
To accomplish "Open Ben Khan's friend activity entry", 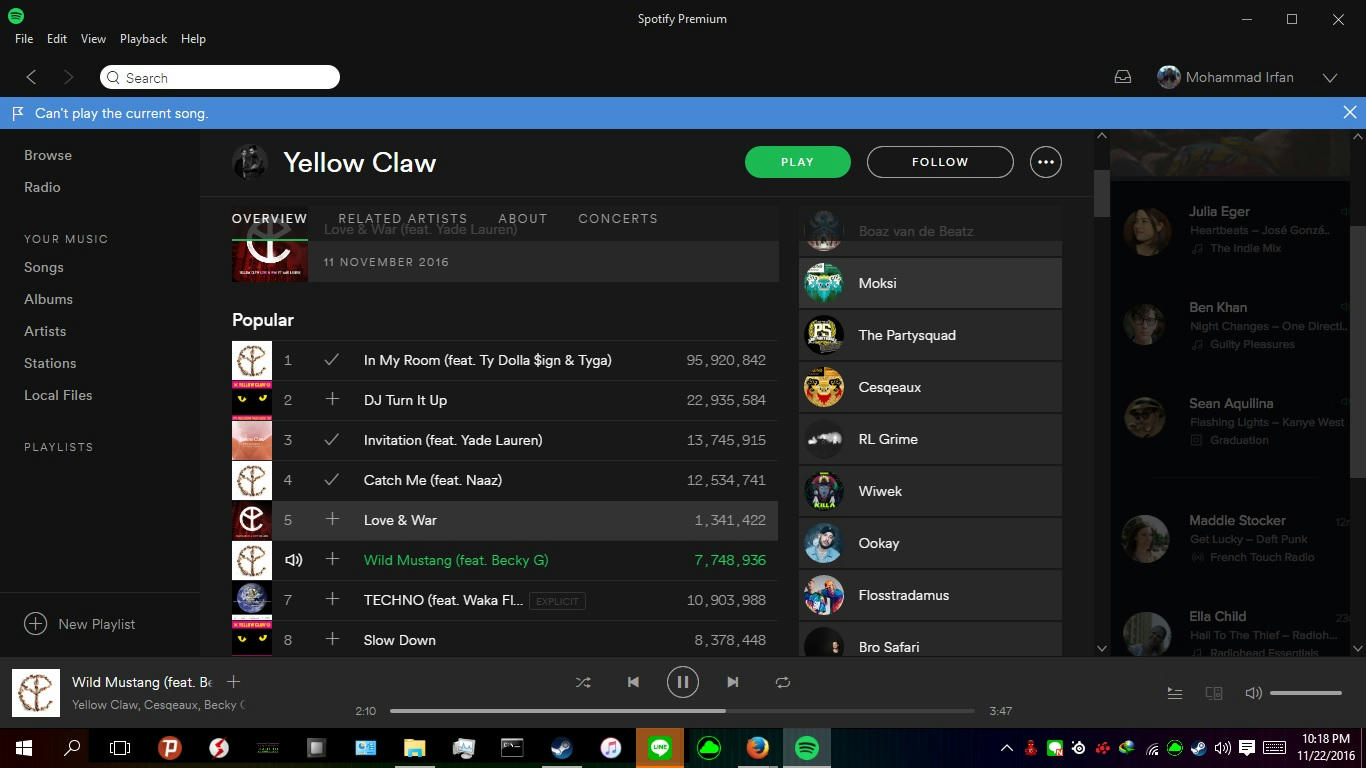I will (1230, 326).
